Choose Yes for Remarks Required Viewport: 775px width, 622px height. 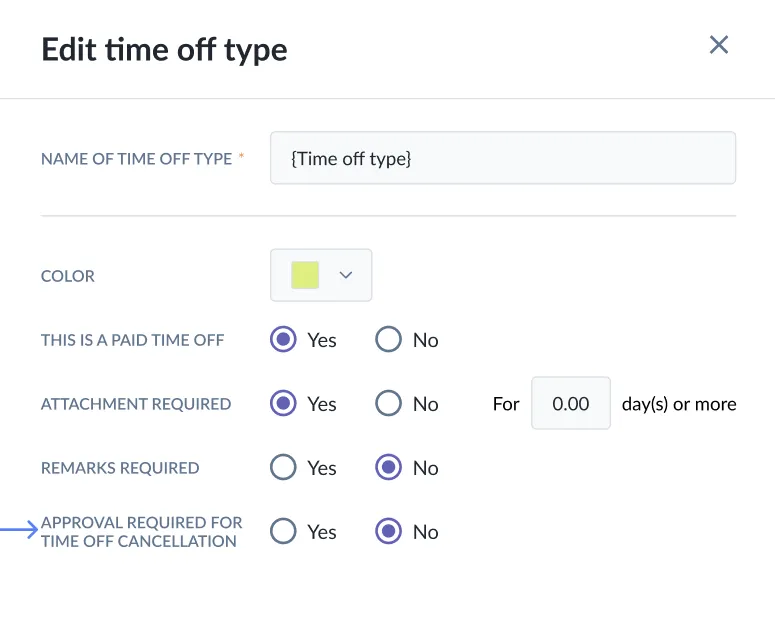(284, 468)
